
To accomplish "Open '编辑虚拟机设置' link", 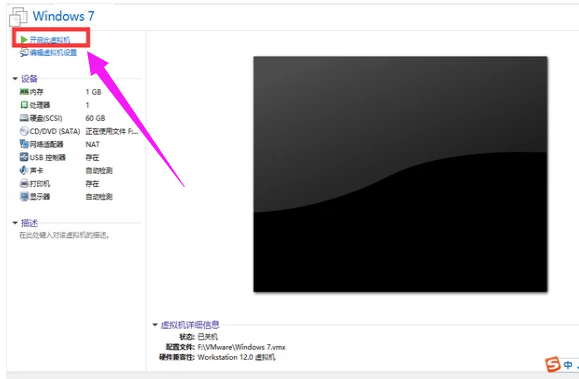I will tap(53, 52).
